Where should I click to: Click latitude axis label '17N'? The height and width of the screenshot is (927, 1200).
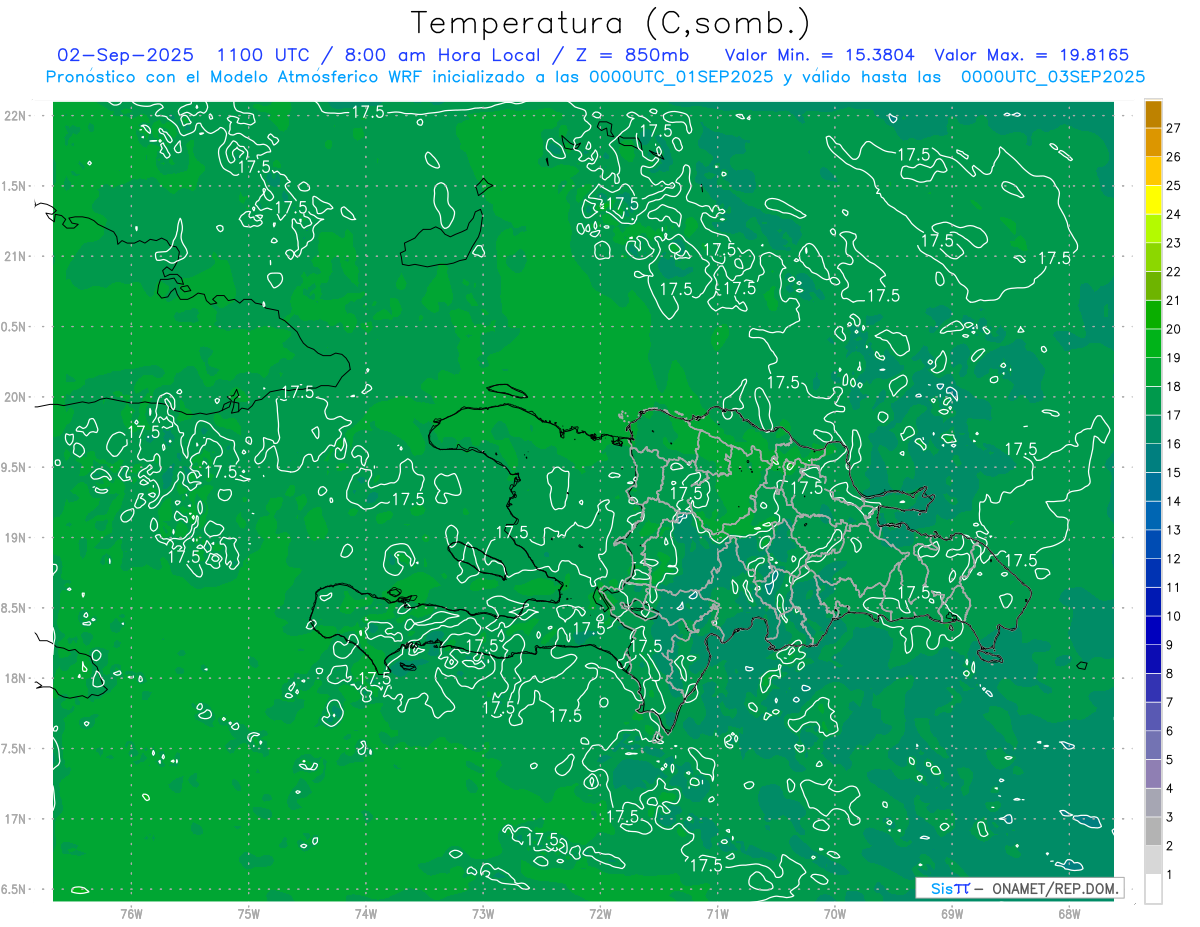[16, 819]
